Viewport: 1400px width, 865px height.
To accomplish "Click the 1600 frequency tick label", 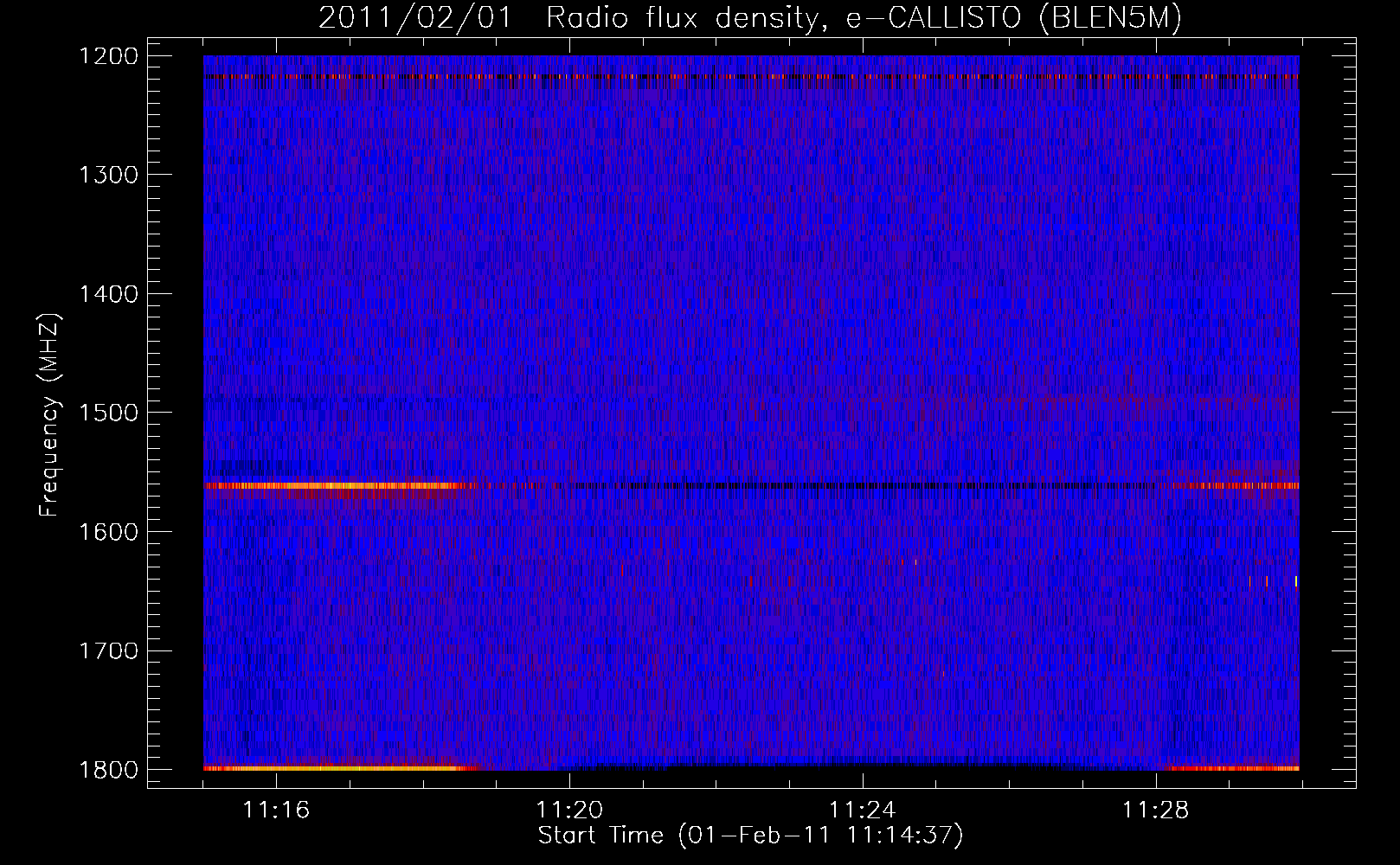I will point(109,532).
